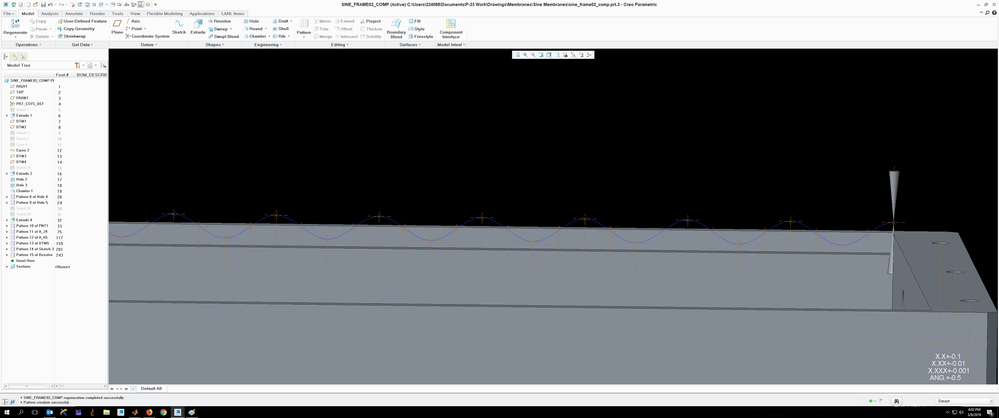The width and height of the screenshot is (999, 418).
Task: Select Copy Geometry
Action: [x=76, y=29]
